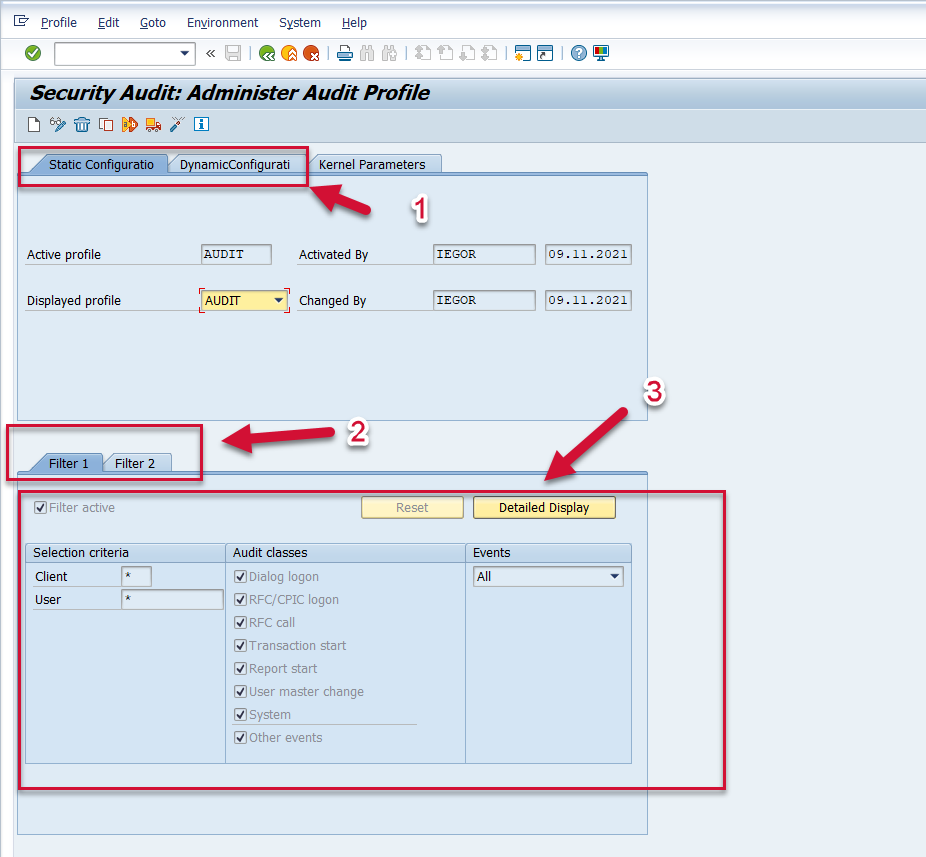Click the blue Help question mark icon

(578, 53)
